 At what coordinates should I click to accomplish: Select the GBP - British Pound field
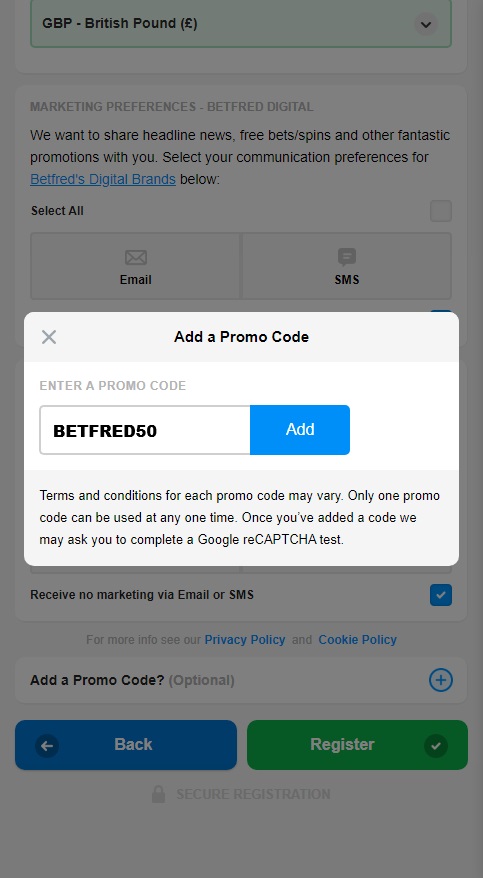click(x=241, y=24)
